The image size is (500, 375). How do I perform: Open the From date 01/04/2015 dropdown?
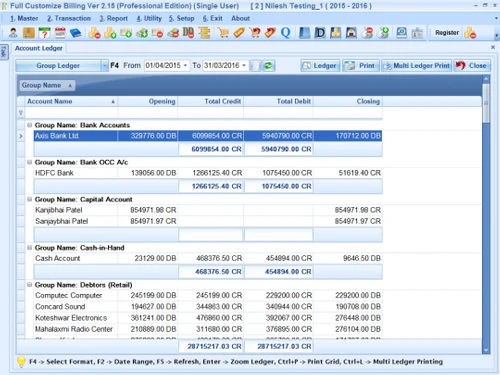[x=185, y=65]
